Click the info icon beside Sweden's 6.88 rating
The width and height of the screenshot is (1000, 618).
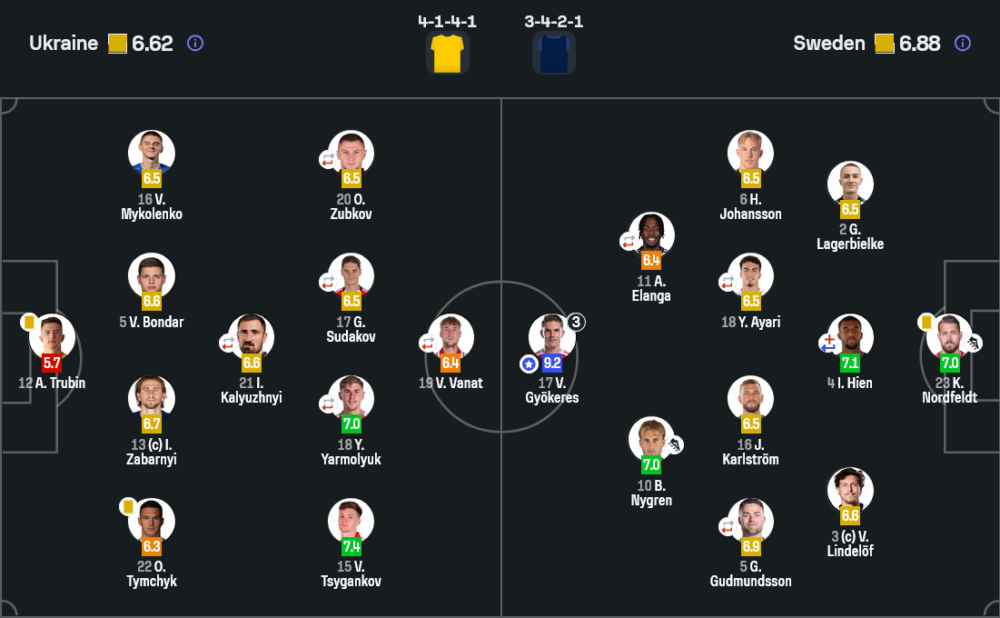[x=962, y=43]
